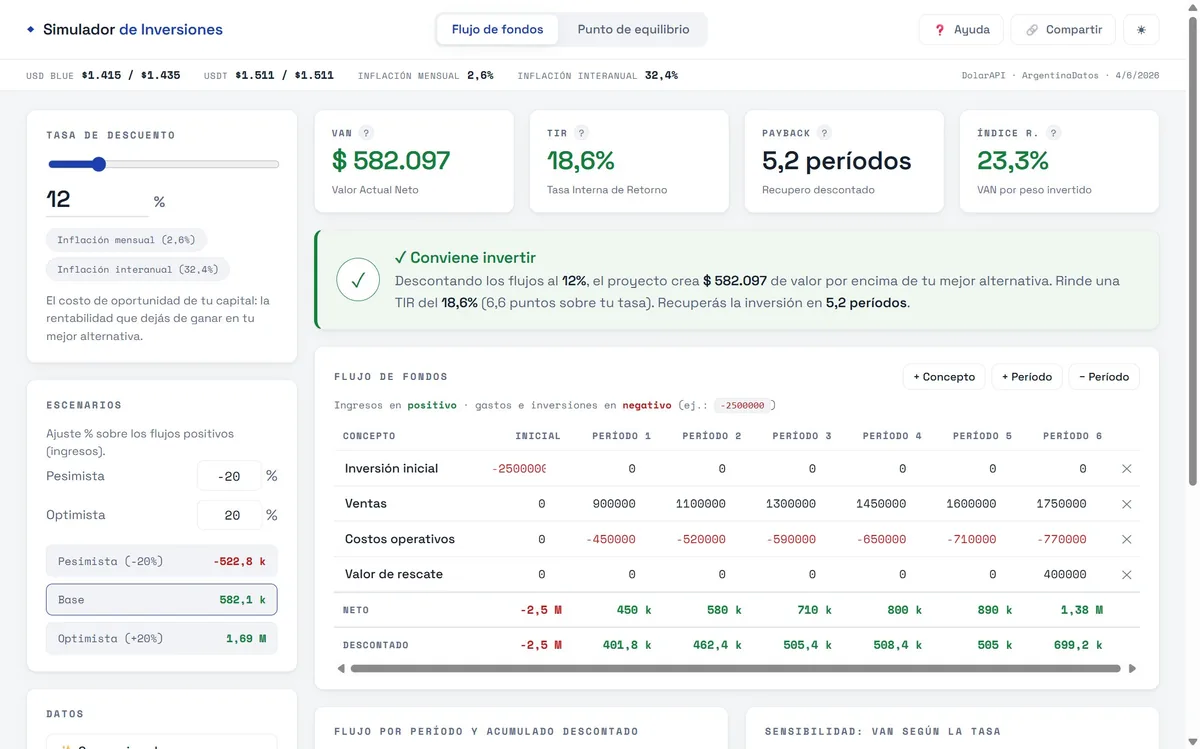Select the Optimista (+20%) scenario
This screenshot has width=1200, height=749.
pyautogui.click(x=162, y=638)
